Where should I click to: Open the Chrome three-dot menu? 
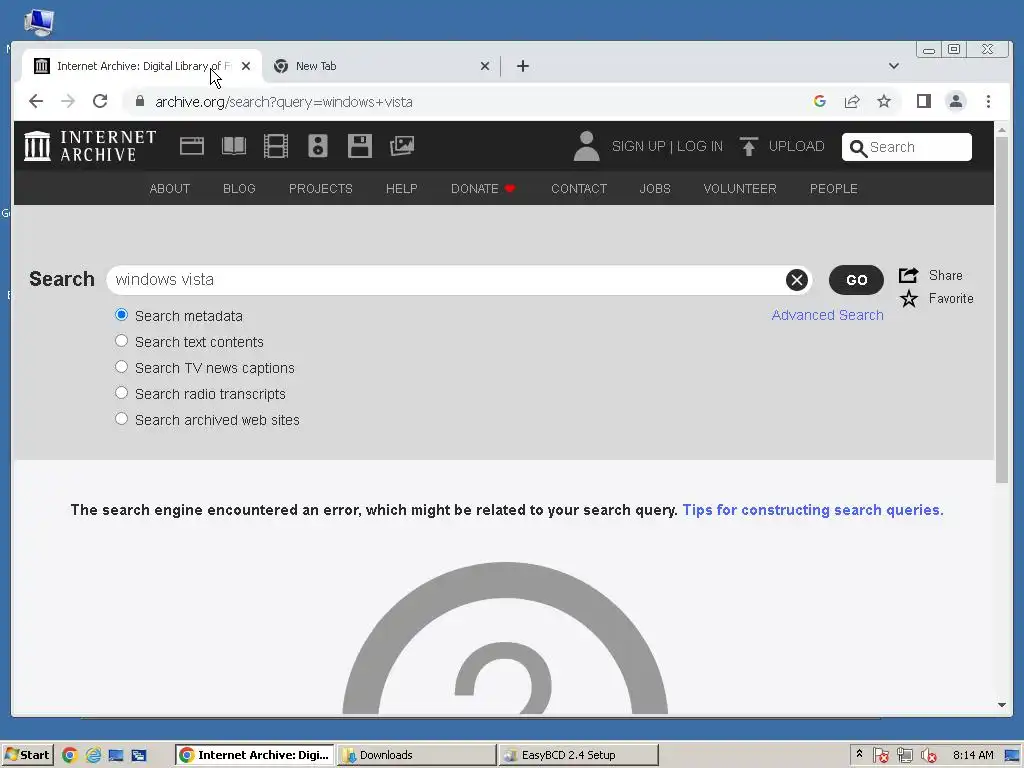(x=988, y=101)
